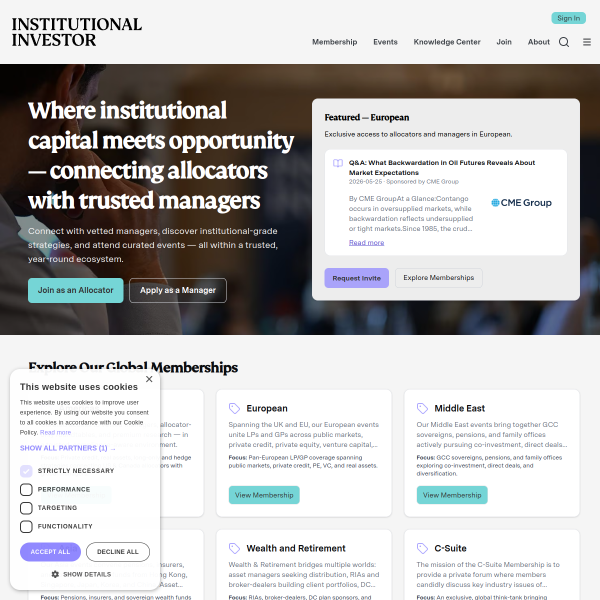Close the cookie banner with X
The height and width of the screenshot is (600, 600).
coord(149,379)
